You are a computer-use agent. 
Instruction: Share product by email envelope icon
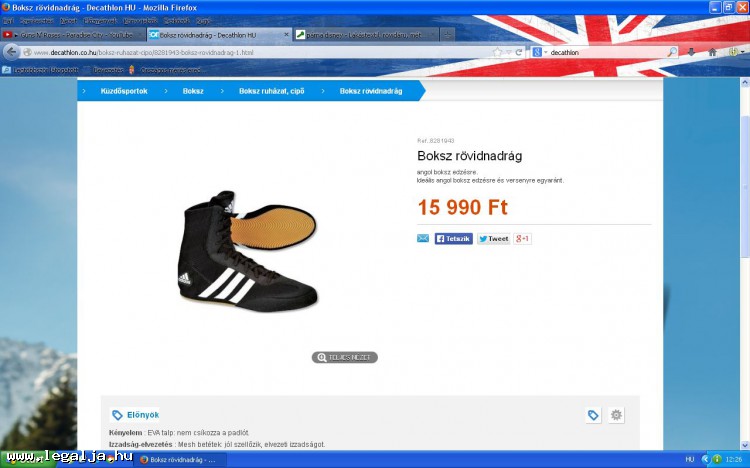(x=423, y=238)
